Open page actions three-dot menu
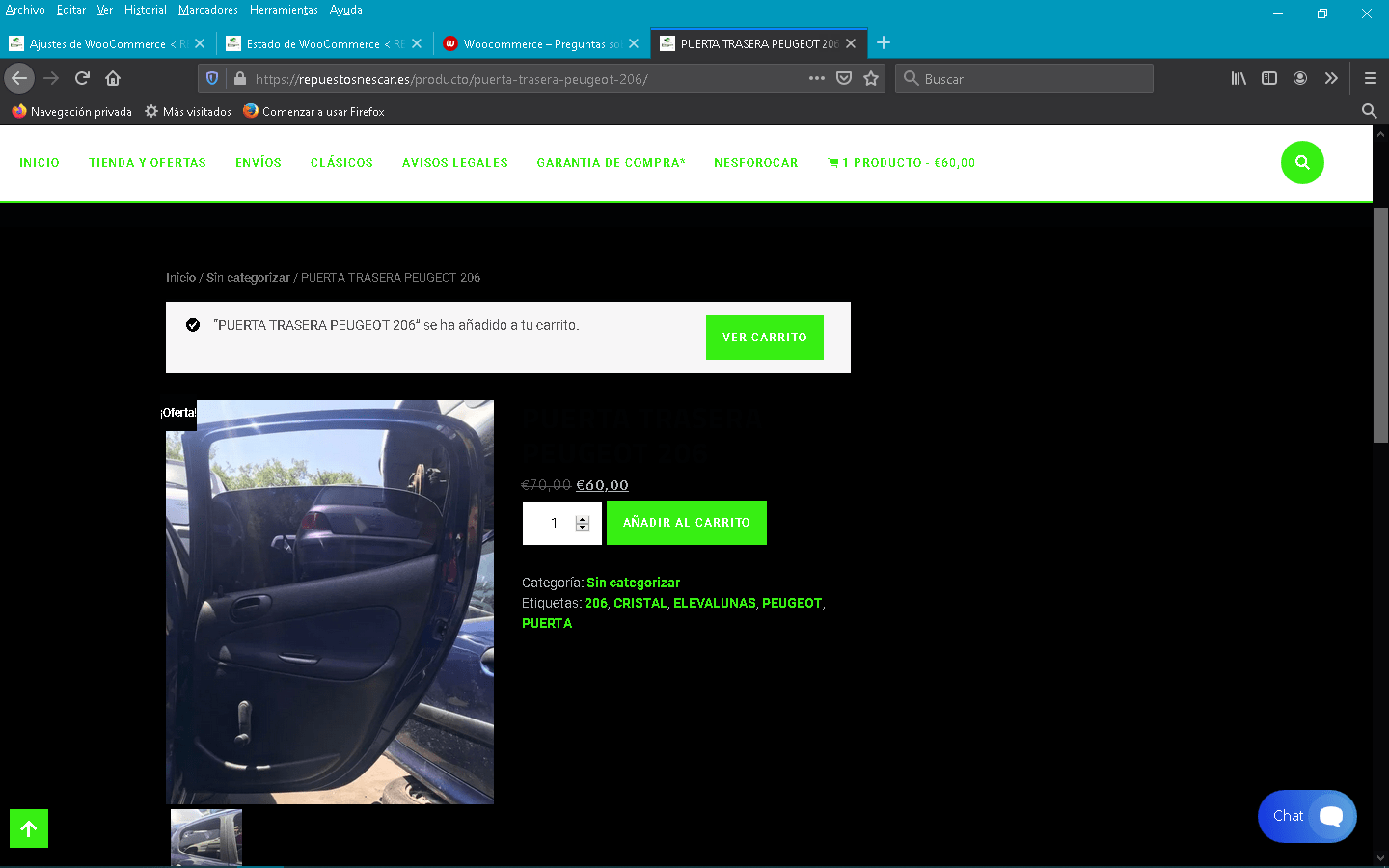The height and width of the screenshot is (868, 1389). pos(817,78)
